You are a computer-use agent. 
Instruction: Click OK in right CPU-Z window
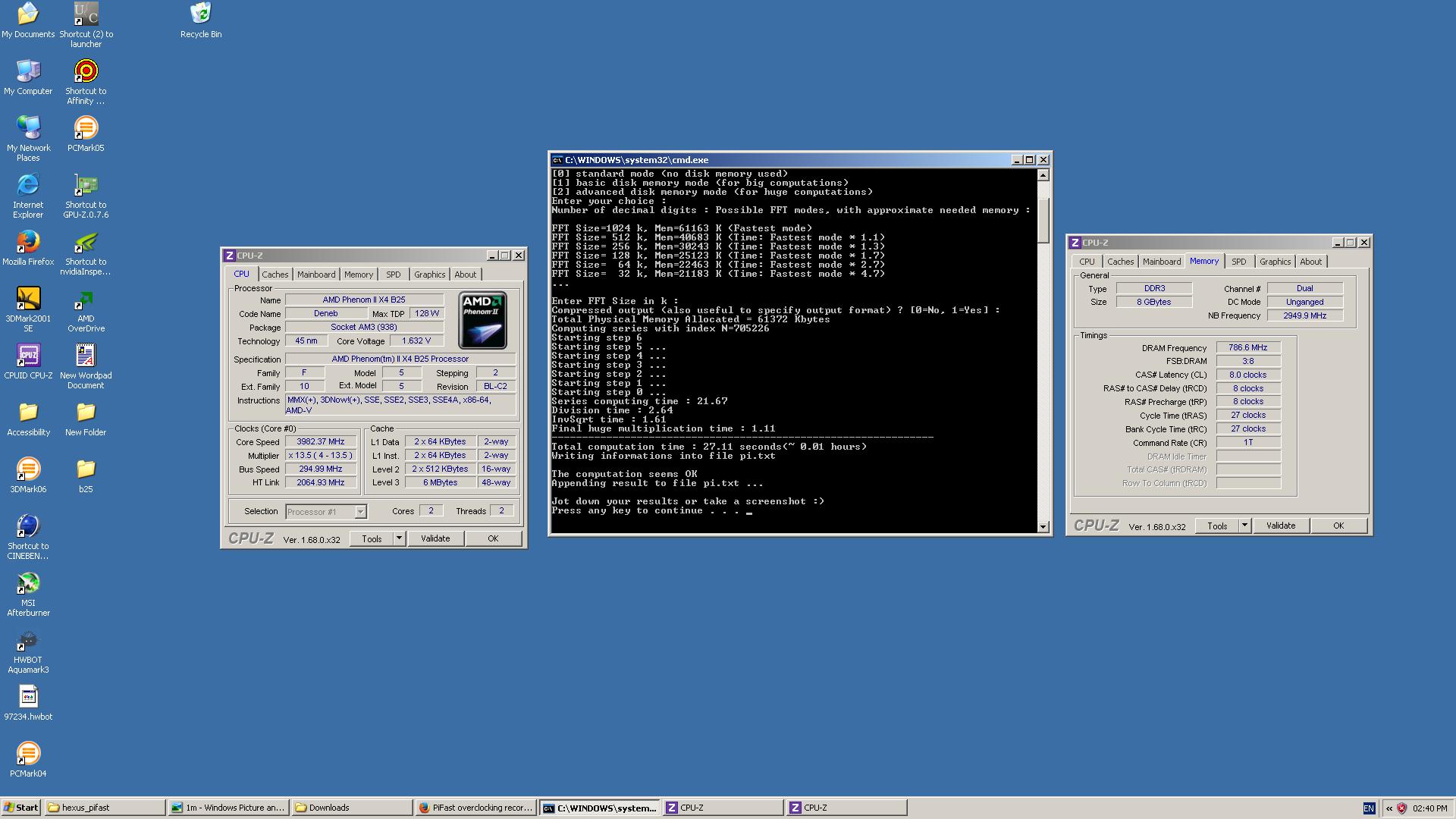[1338, 526]
